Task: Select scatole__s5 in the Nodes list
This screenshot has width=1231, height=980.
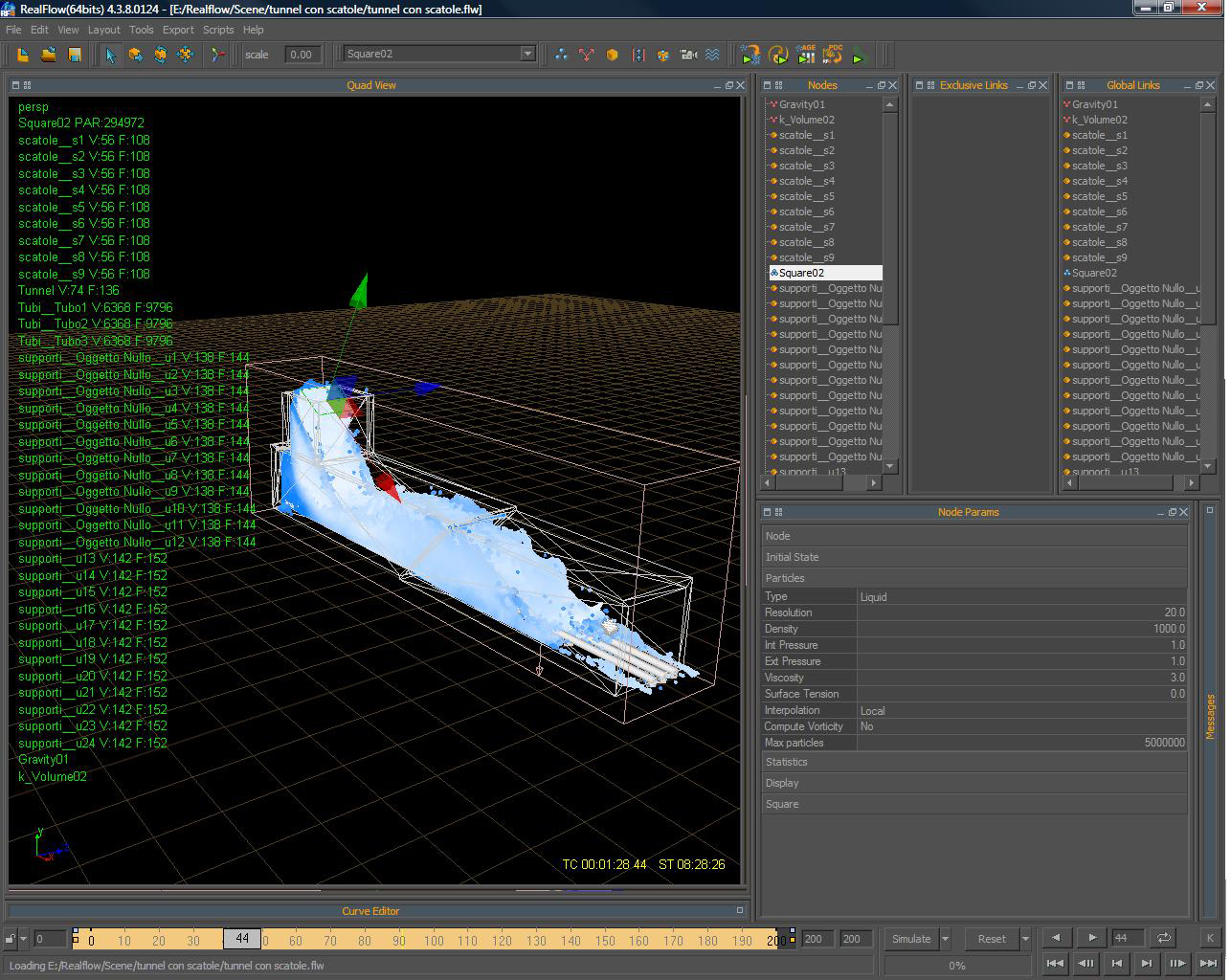Action: (806, 196)
